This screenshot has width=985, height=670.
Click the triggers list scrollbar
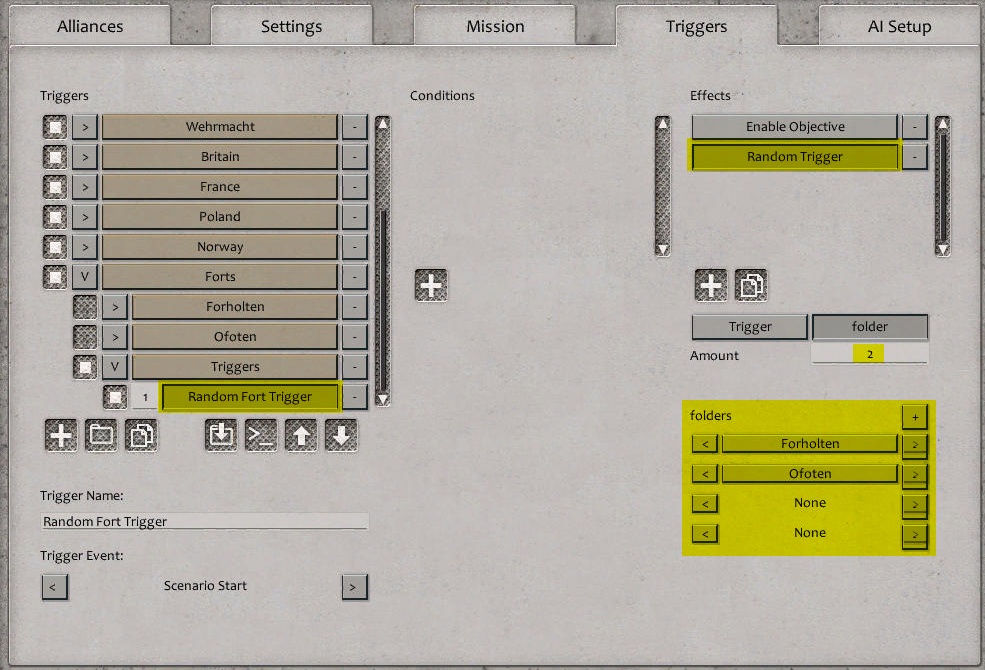click(383, 261)
